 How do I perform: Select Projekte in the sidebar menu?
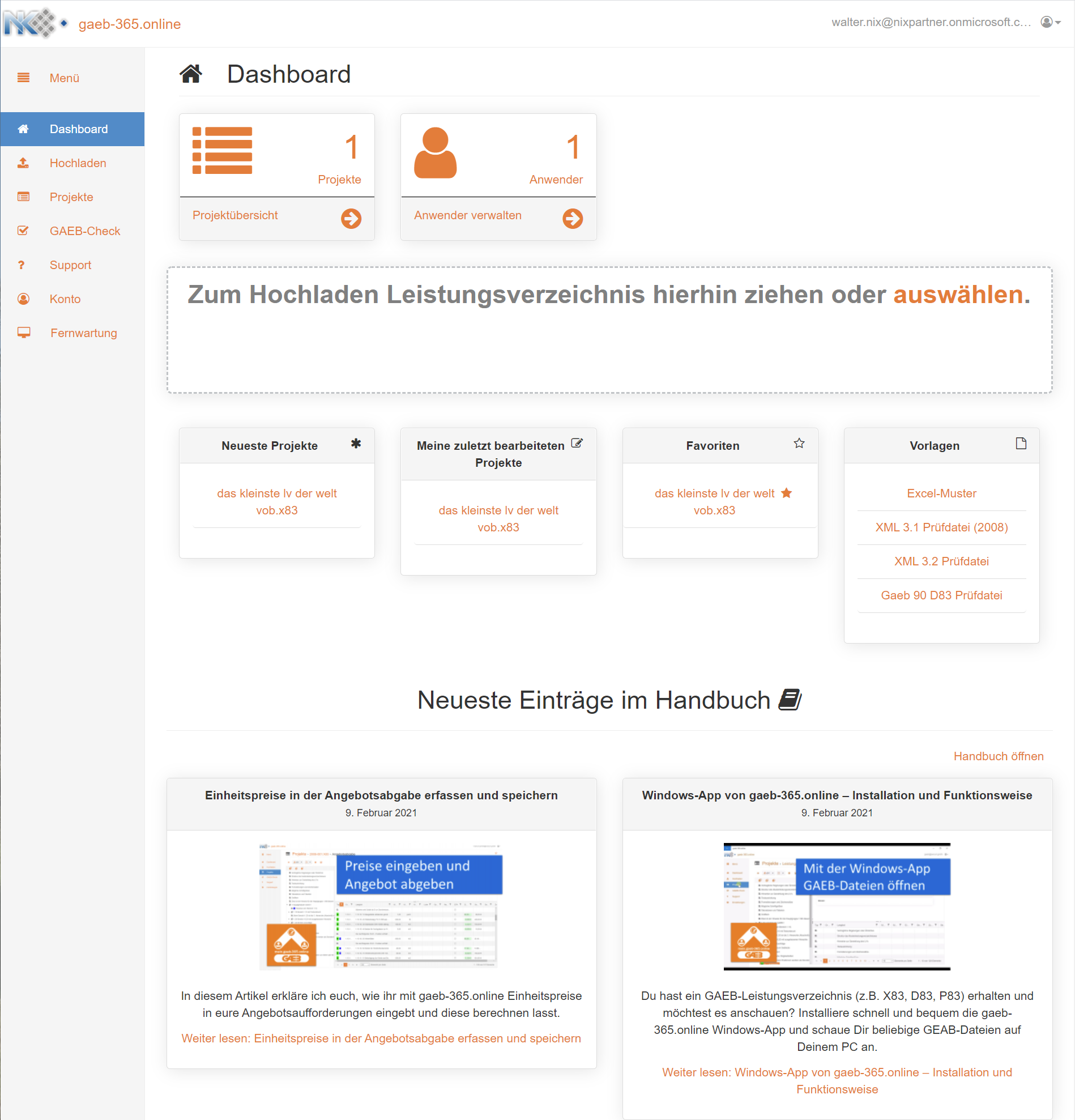[x=71, y=197]
